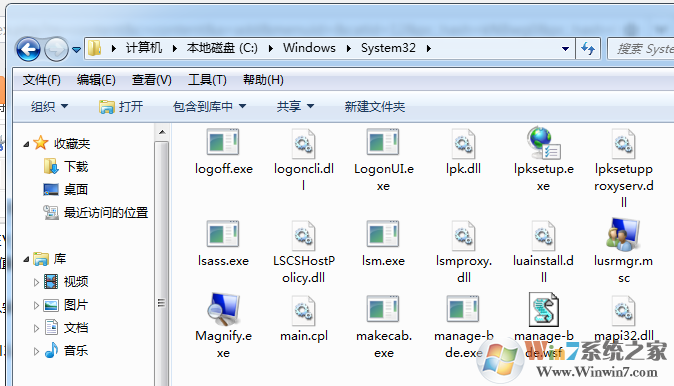674x386 pixels.
Task: Select the mapi32.dll file icon
Action: 623,310
